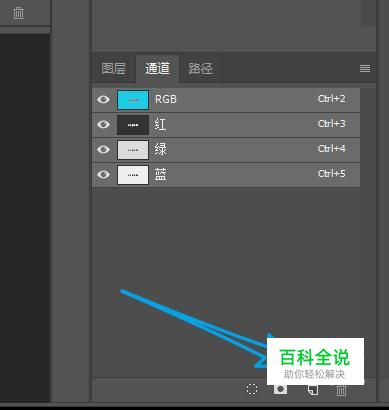Save selection as channel icon
The height and width of the screenshot is (410, 389).
280,389
